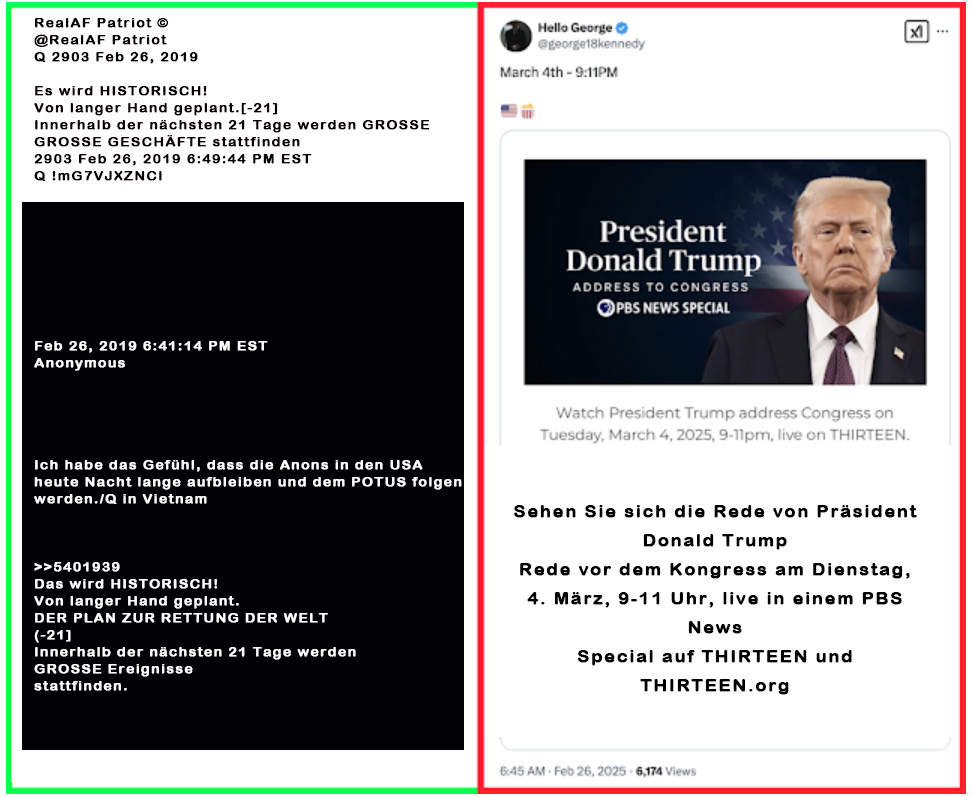
Task: Click the 6,174 Views counter
Action: click(x=666, y=771)
